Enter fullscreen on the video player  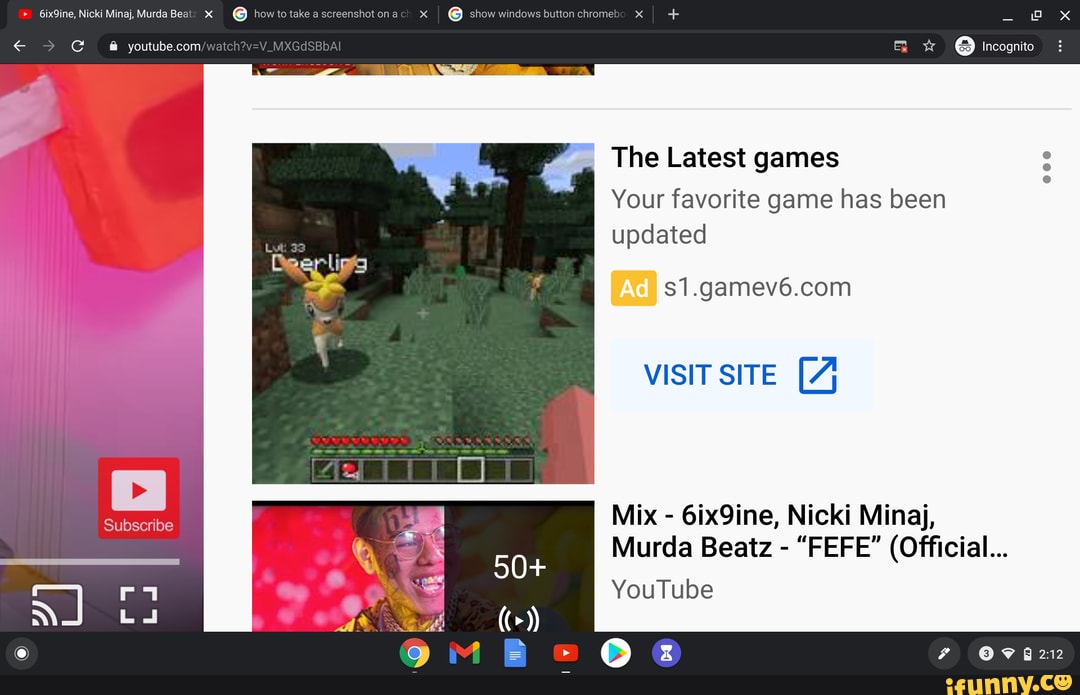pos(138,605)
